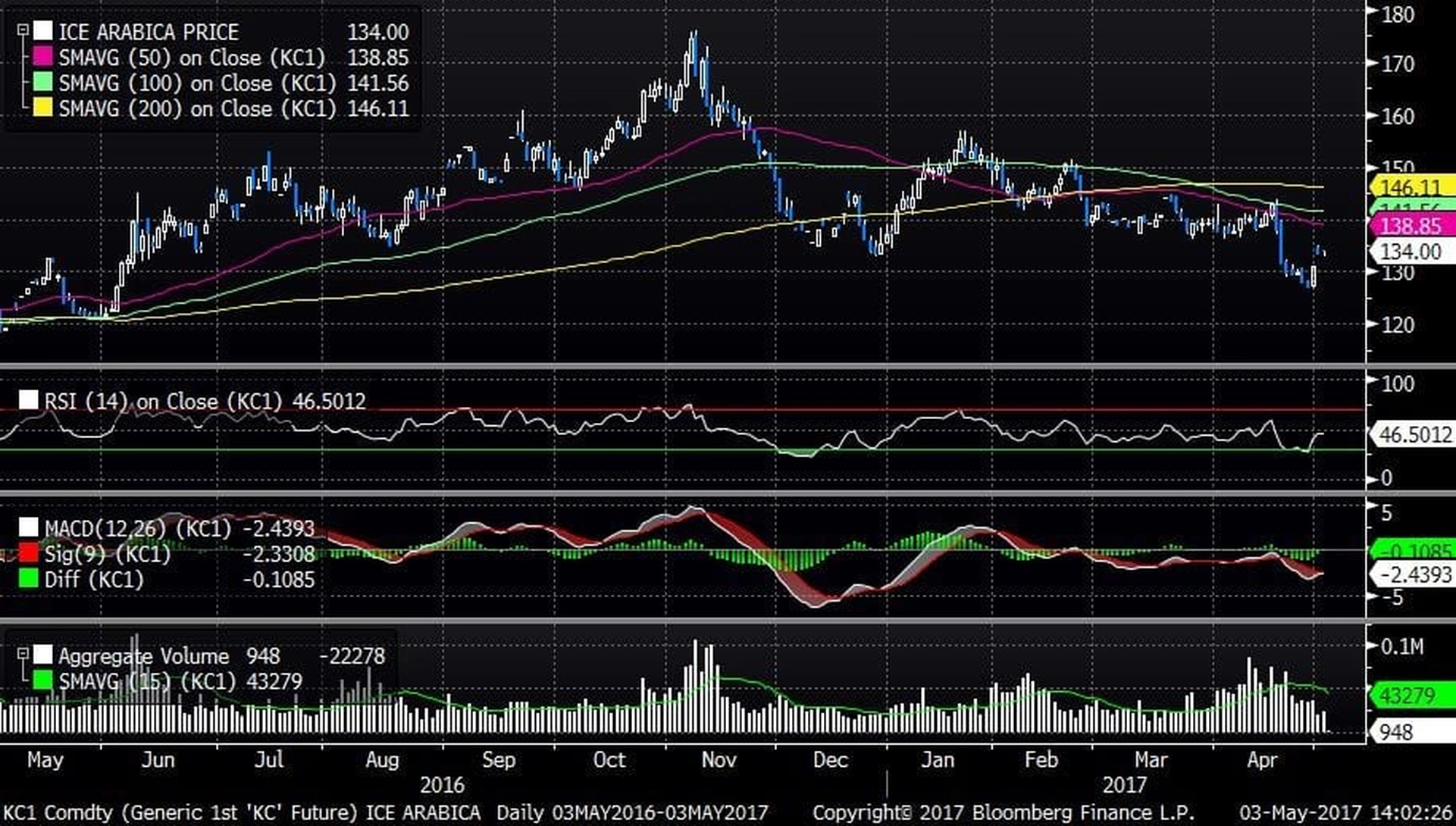Click the red Sig(9) legend swatch
This screenshot has height=826, width=1456.
[x=28, y=553]
